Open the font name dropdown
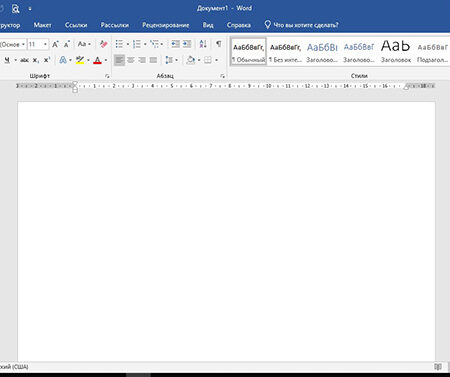Screen dimensions: 450x377 (23, 44)
